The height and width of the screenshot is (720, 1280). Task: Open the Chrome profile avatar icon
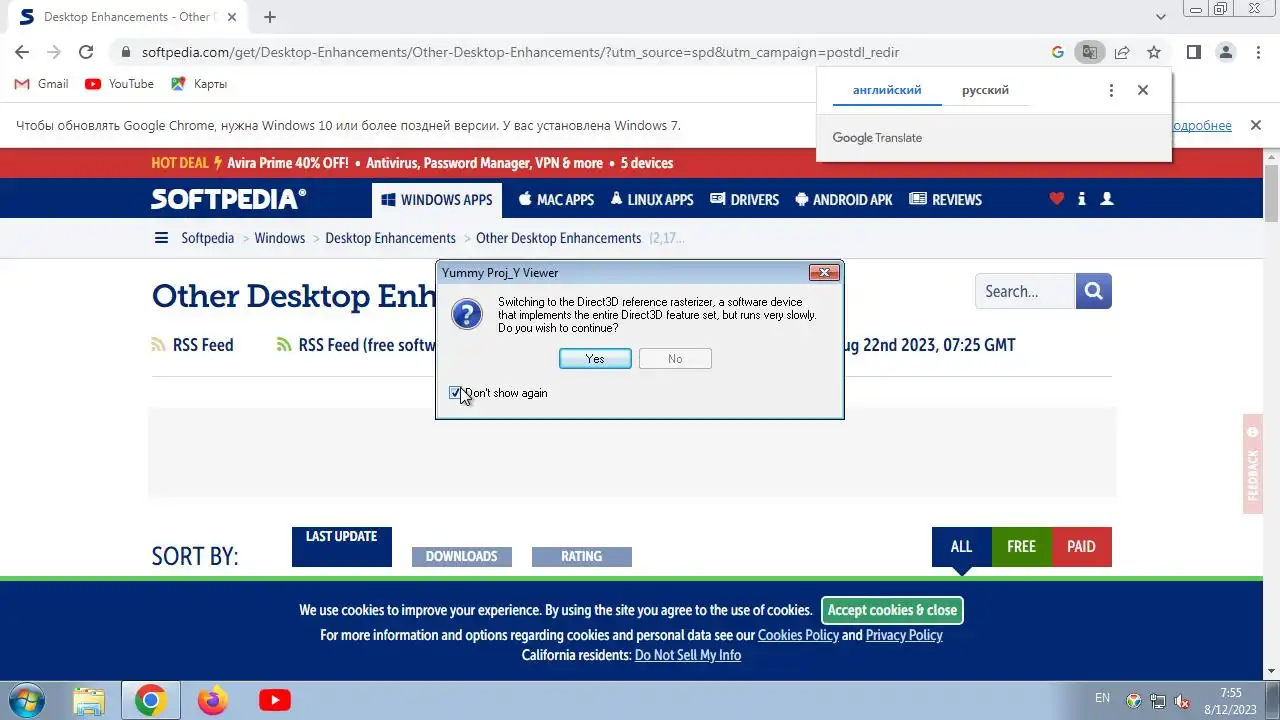1226,52
